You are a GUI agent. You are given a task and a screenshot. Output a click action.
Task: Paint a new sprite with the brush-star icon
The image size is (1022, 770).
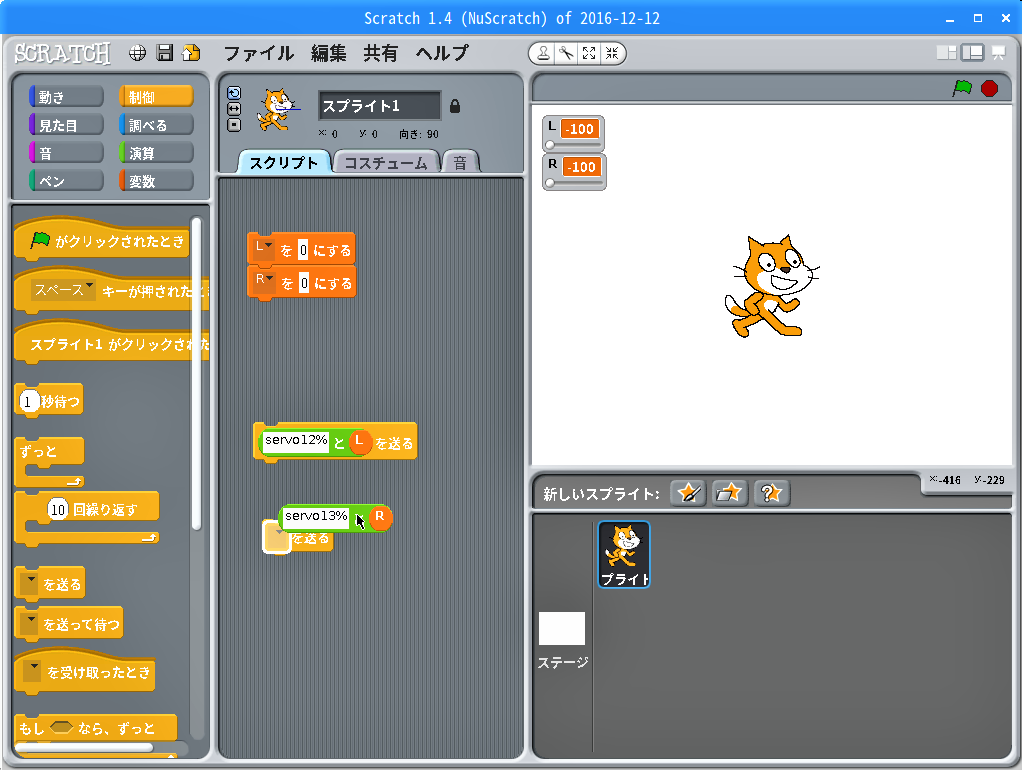pos(688,493)
